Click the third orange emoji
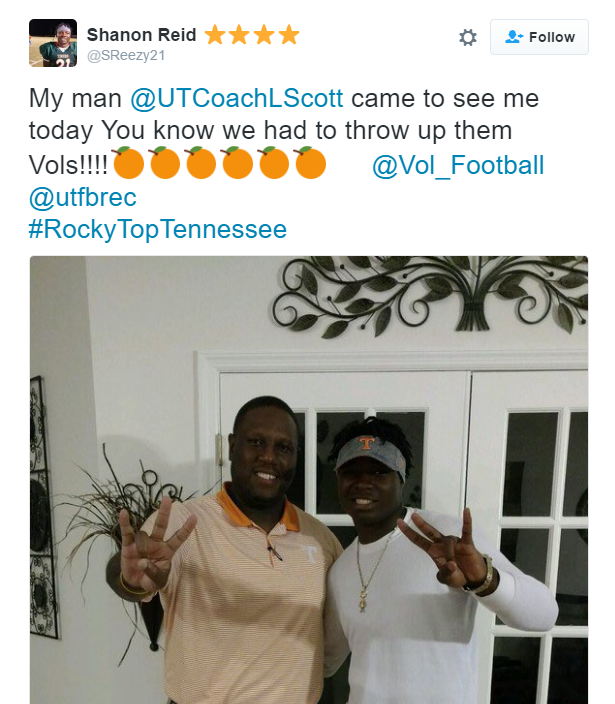This screenshot has height=704, width=615. tap(201, 163)
